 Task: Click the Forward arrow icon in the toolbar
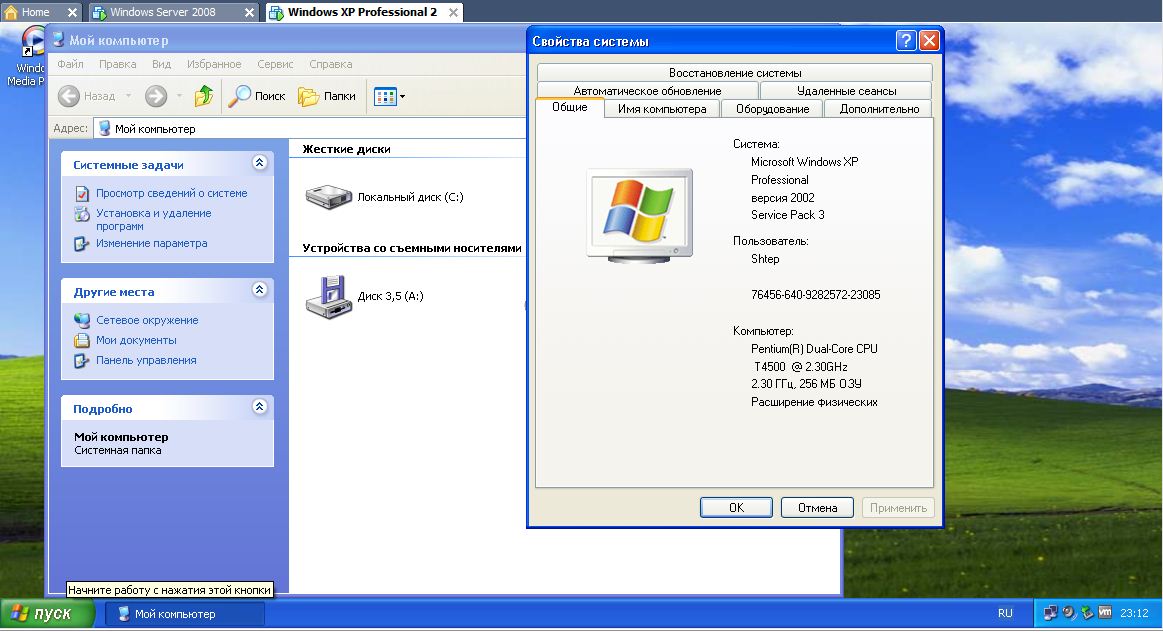point(156,96)
